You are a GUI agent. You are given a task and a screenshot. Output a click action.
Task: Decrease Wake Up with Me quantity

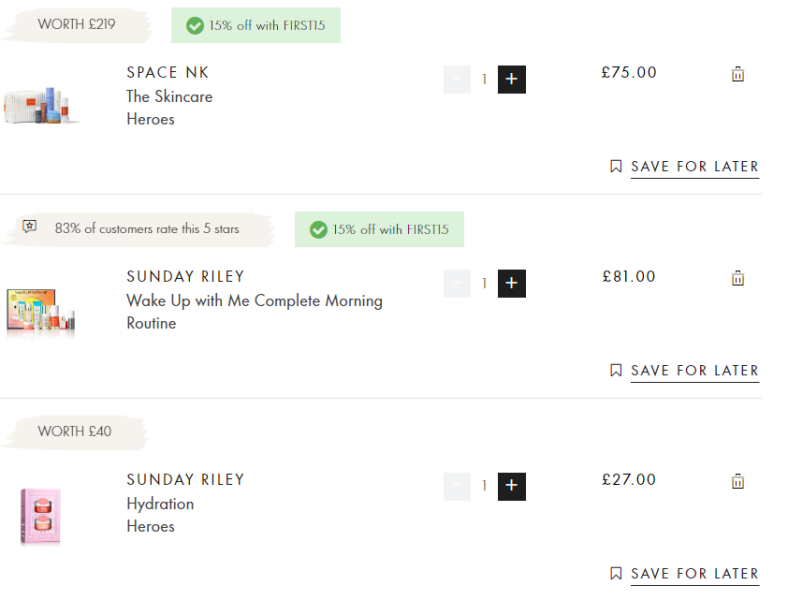(457, 283)
